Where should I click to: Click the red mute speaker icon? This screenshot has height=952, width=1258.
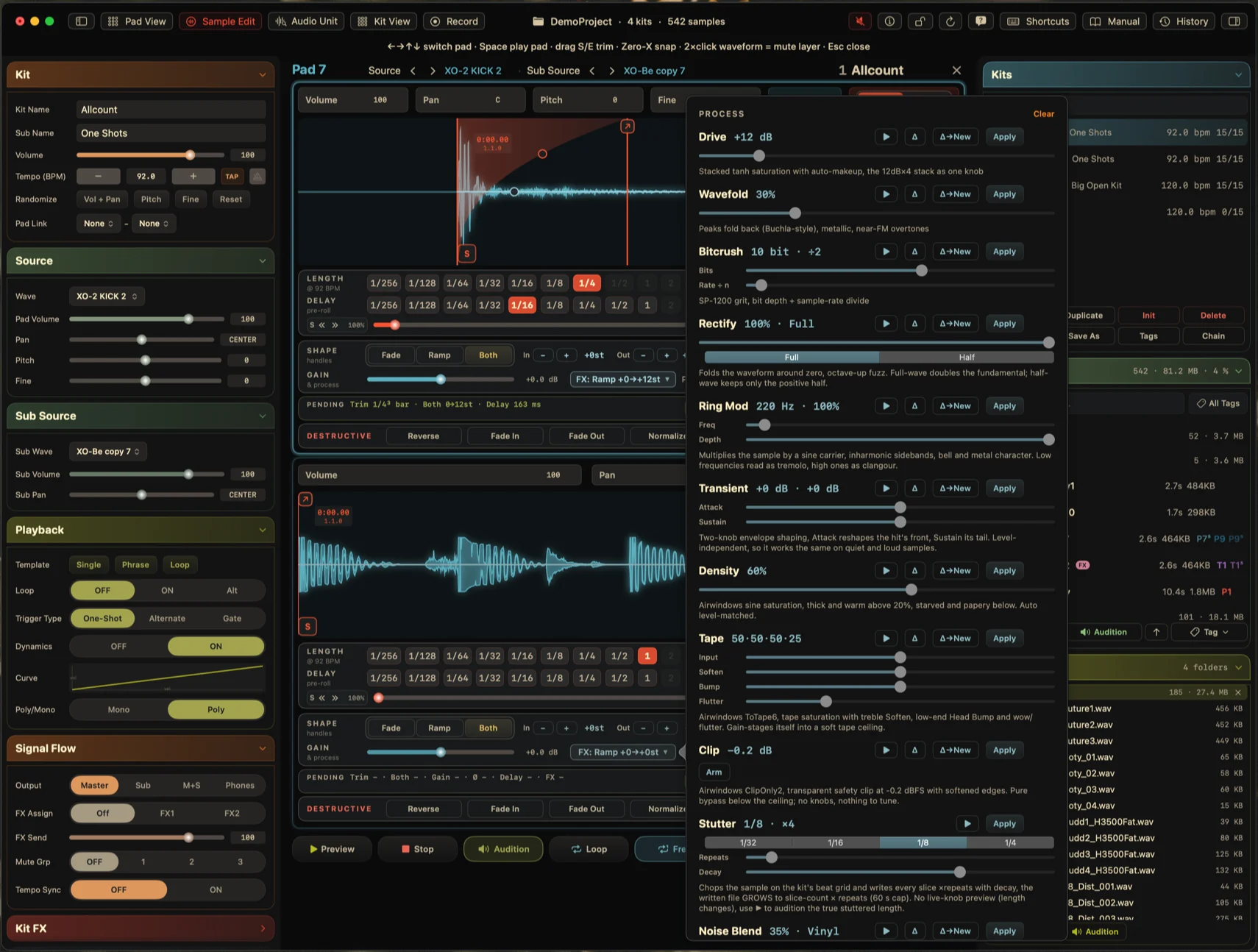(x=859, y=21)
